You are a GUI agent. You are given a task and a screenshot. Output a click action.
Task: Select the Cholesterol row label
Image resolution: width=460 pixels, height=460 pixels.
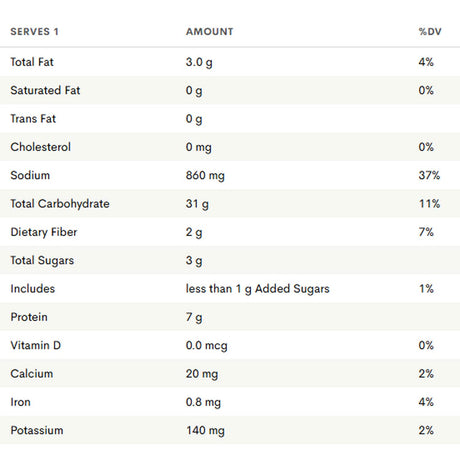point(40,147)
